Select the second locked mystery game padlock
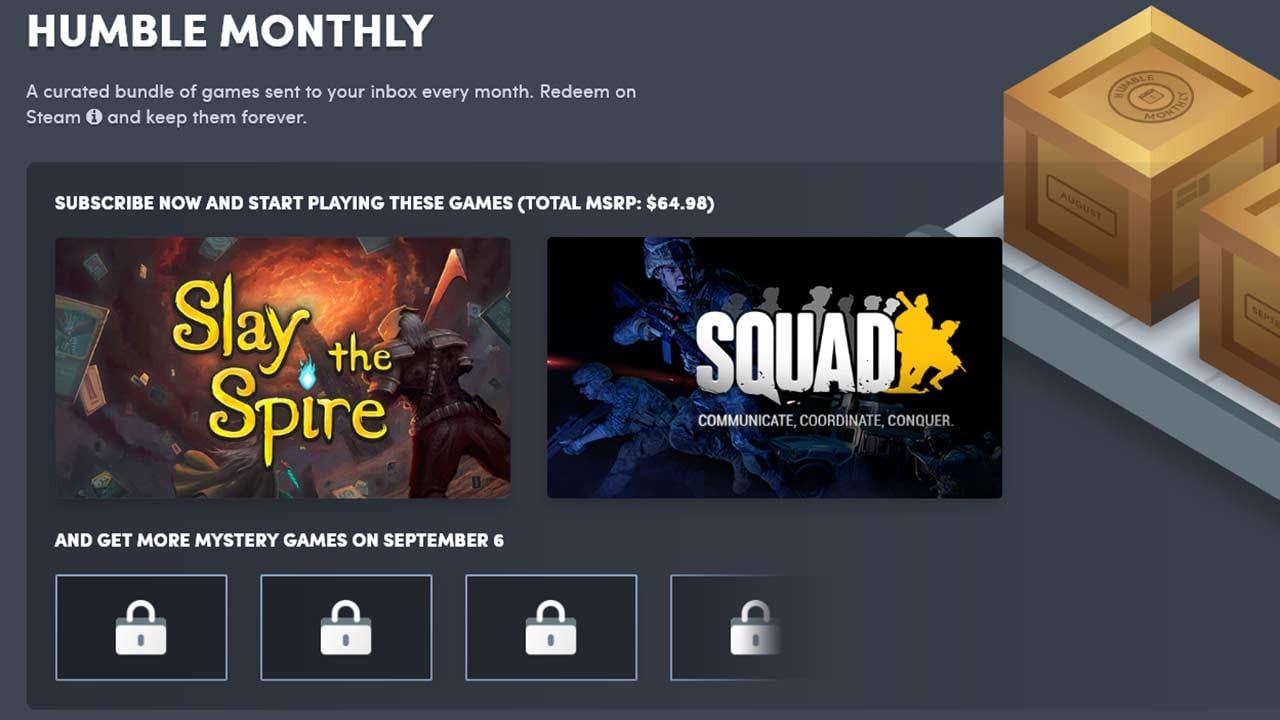 tap(346, 628)
